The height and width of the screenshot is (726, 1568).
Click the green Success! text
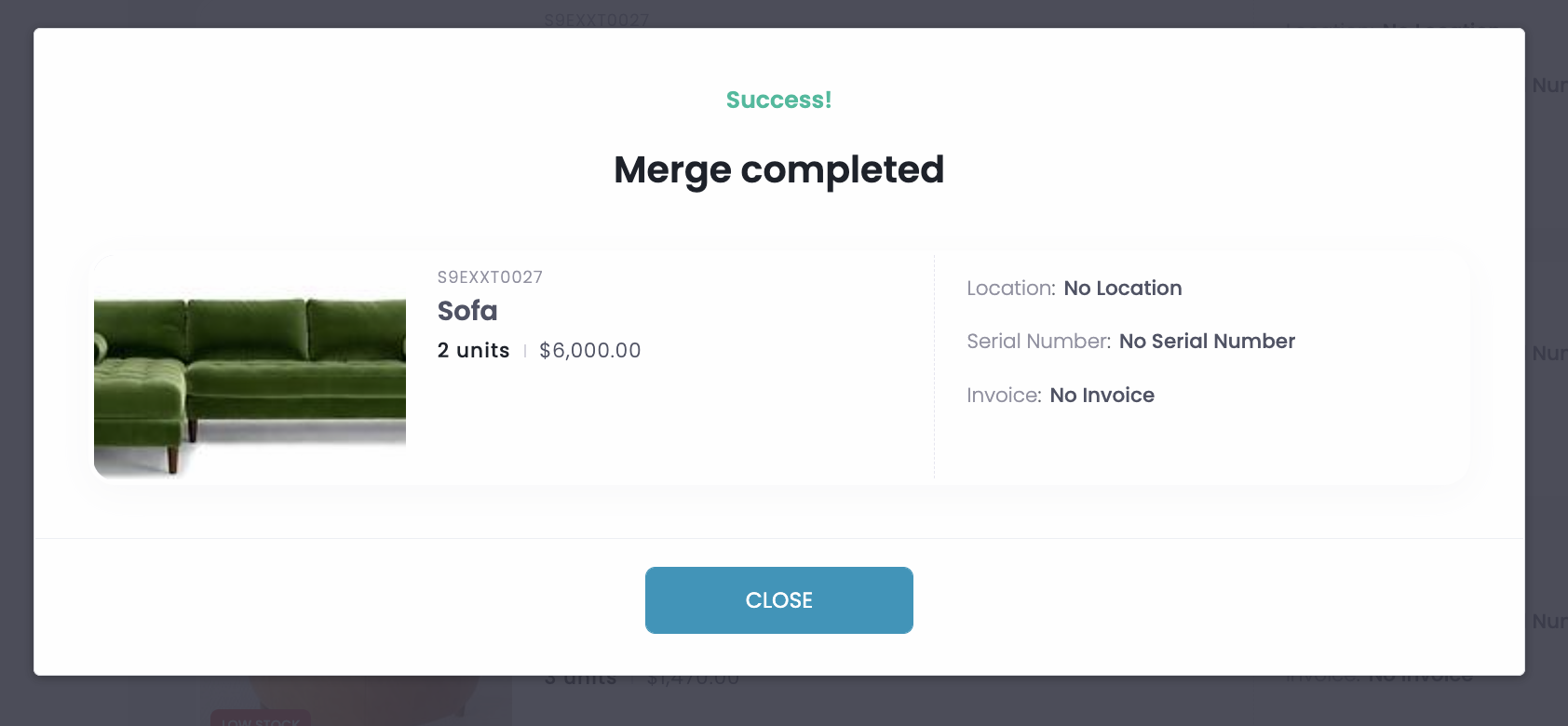click(x=778, y=100)
